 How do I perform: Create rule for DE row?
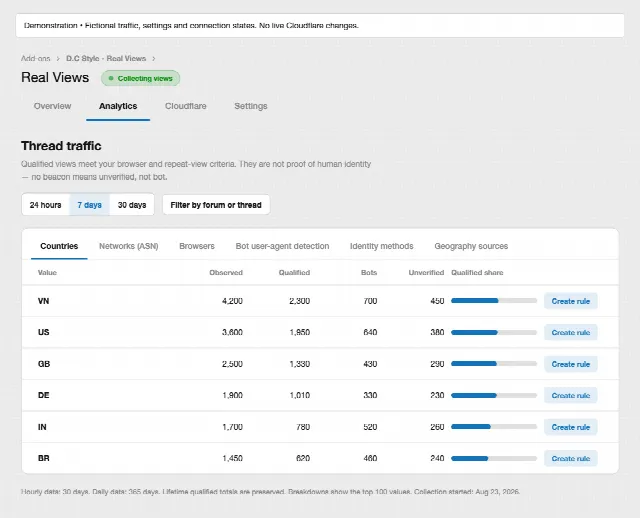[571, 396]
